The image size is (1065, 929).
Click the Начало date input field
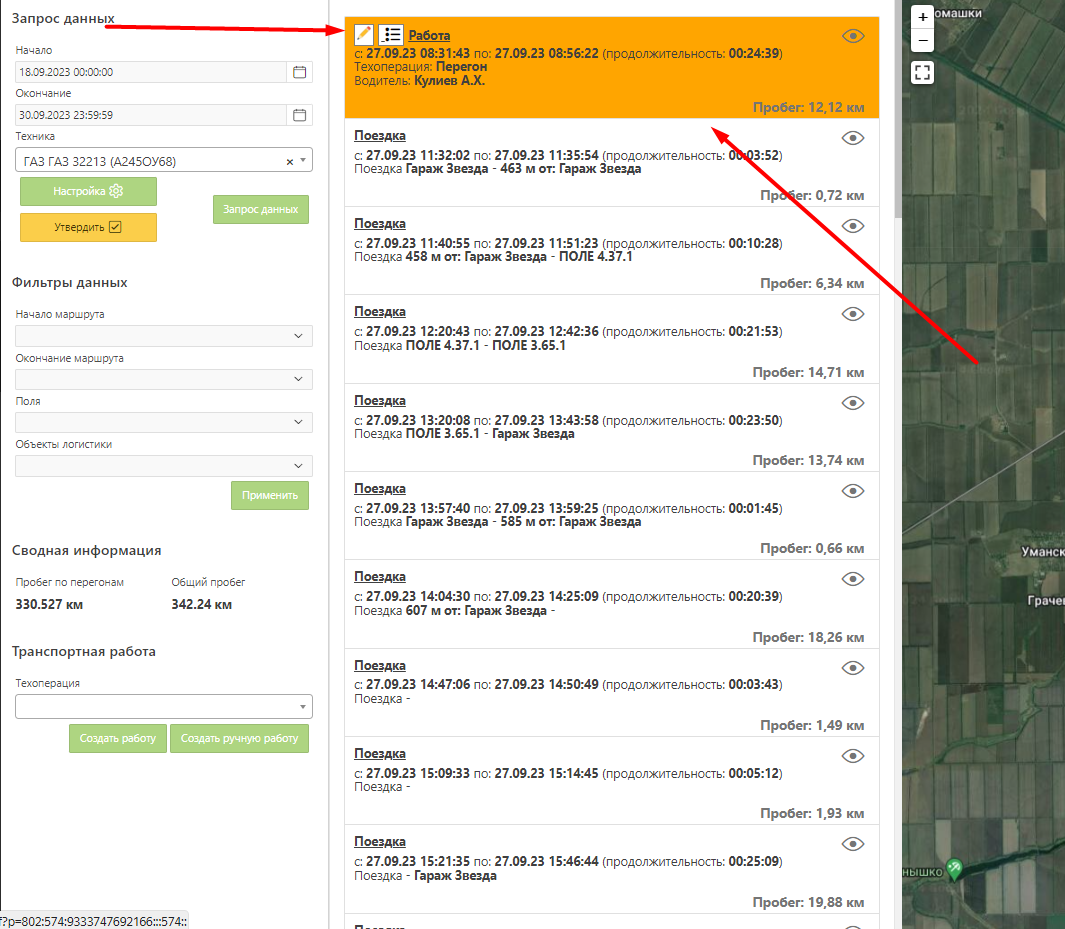point(150,72)
